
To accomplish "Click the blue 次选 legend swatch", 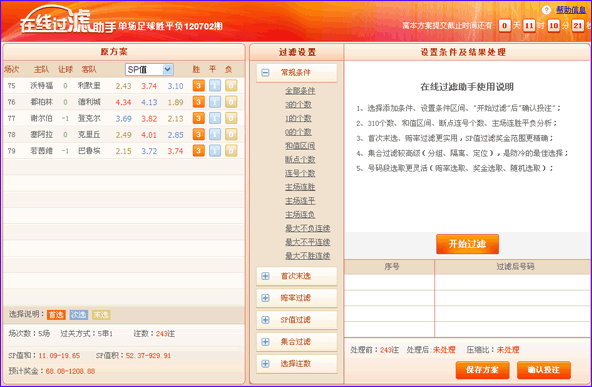I will pyautogui.click(x=79, y=315).
